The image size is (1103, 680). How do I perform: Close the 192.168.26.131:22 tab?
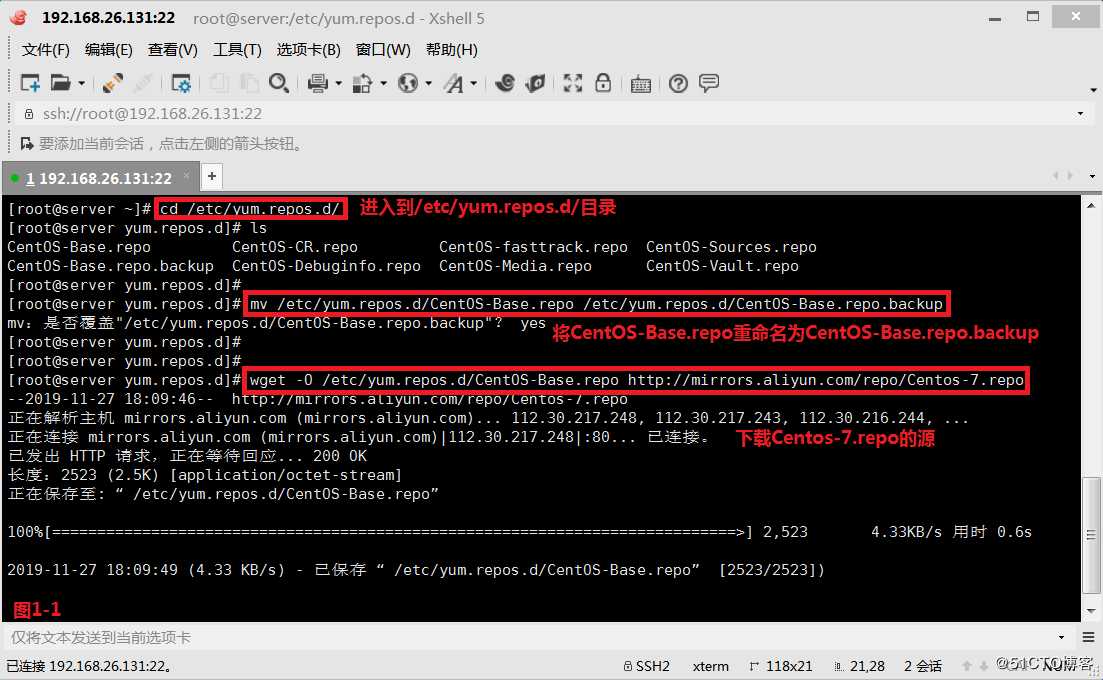click(x=186, y=175)
